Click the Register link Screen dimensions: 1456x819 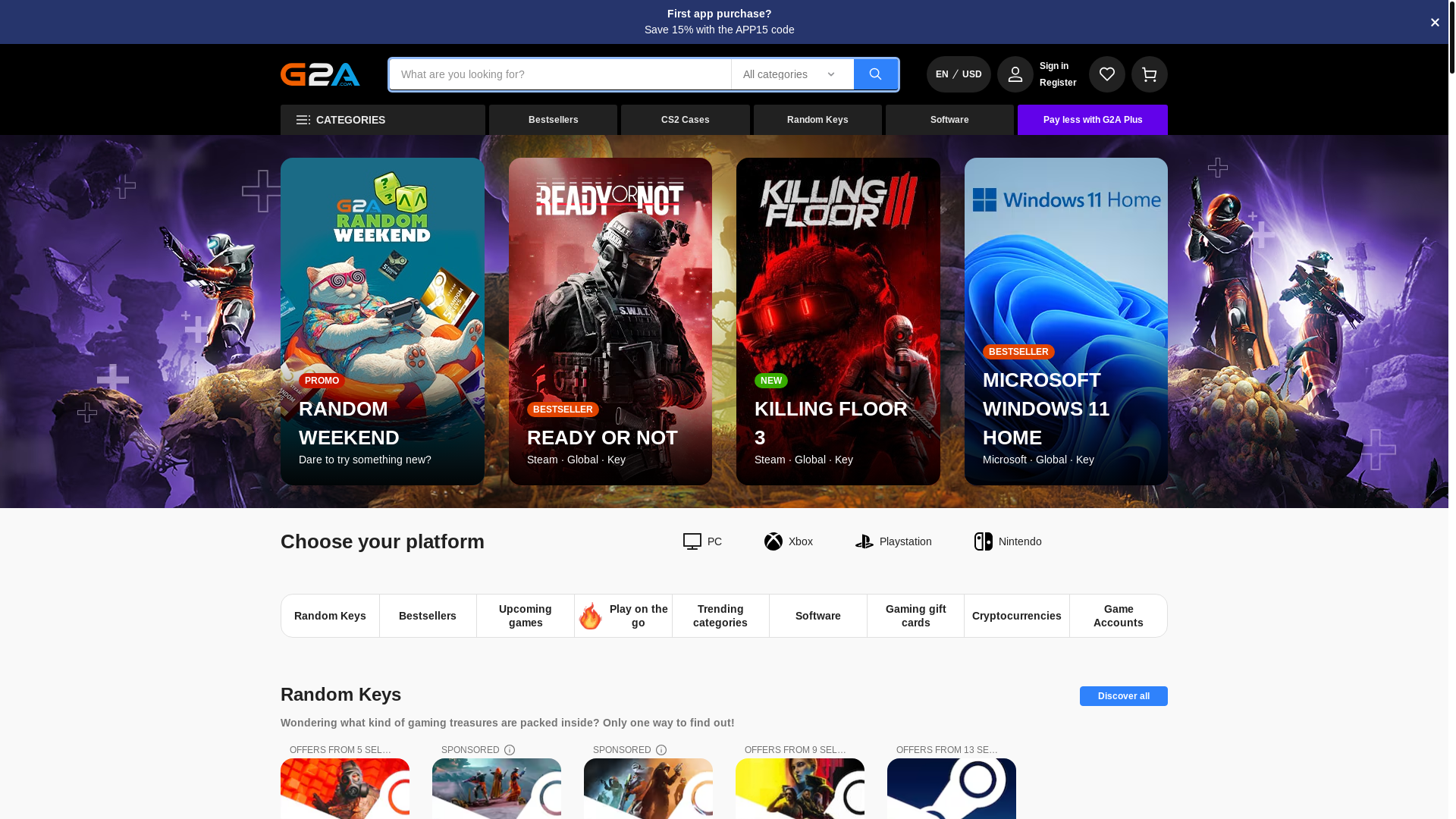point(1058,83)
